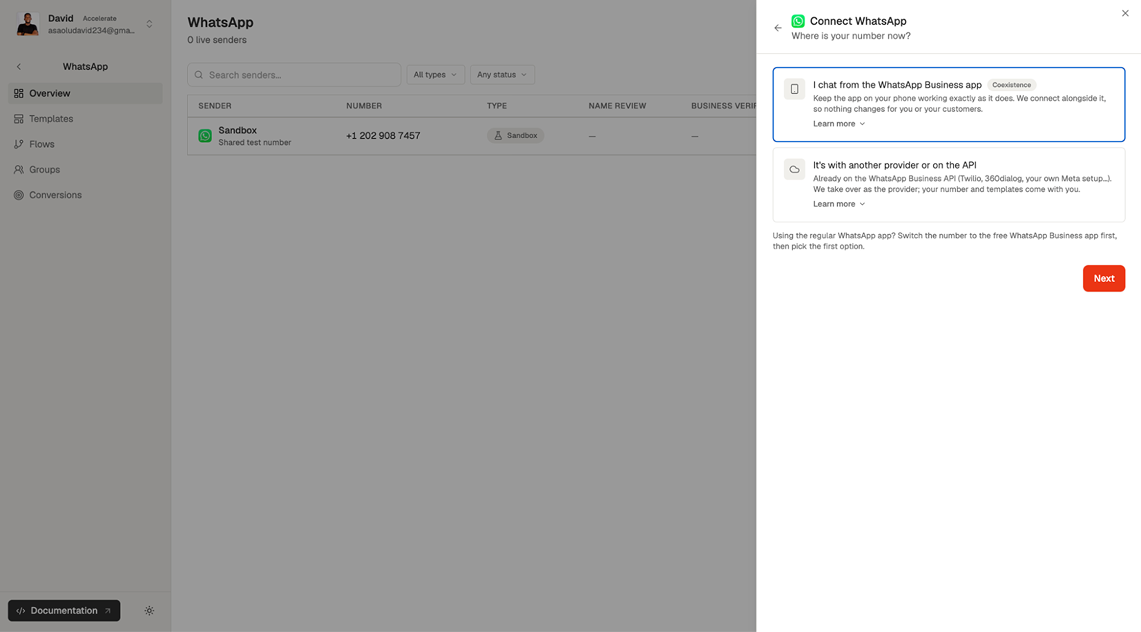
Task: Click the Flows branch icon
Action: [x=19, y=144]
